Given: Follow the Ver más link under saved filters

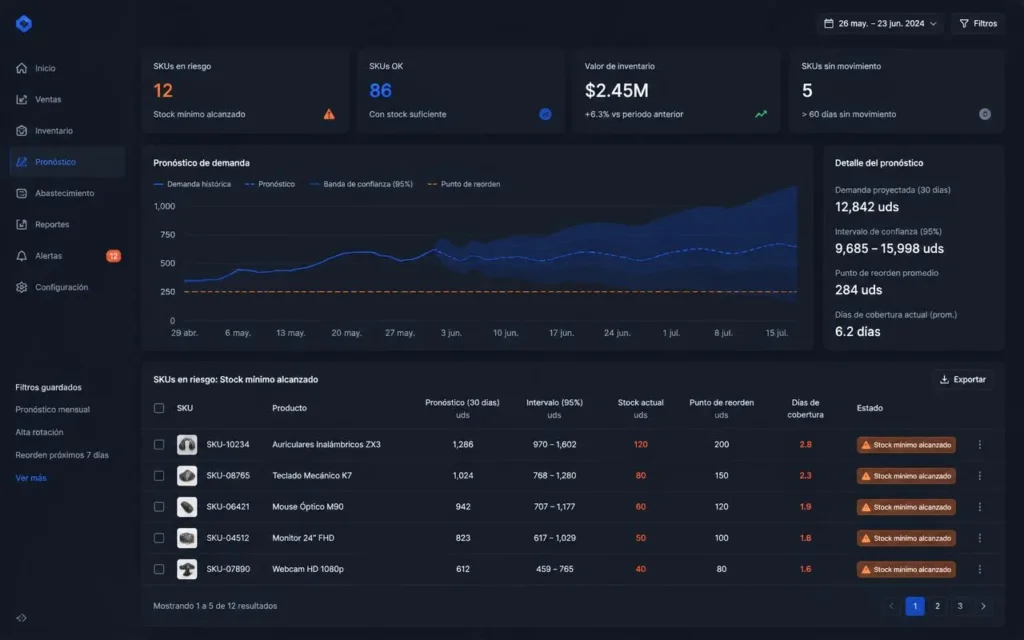Looking at the screenshot, I should 31,478.
